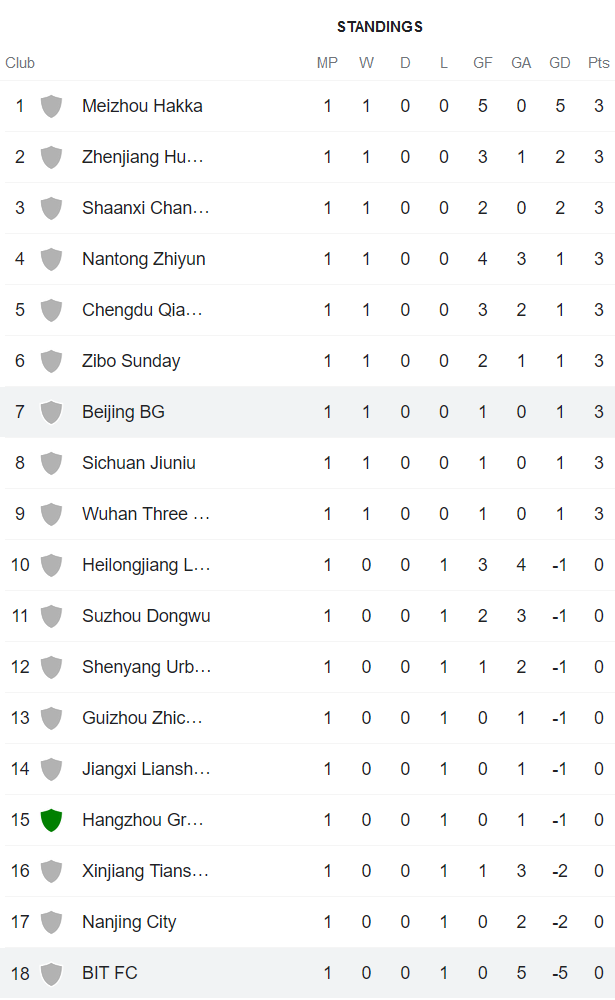Select the Beijing BG crest icon
This screenshot has width=615, height=1000.
point(50,412)
